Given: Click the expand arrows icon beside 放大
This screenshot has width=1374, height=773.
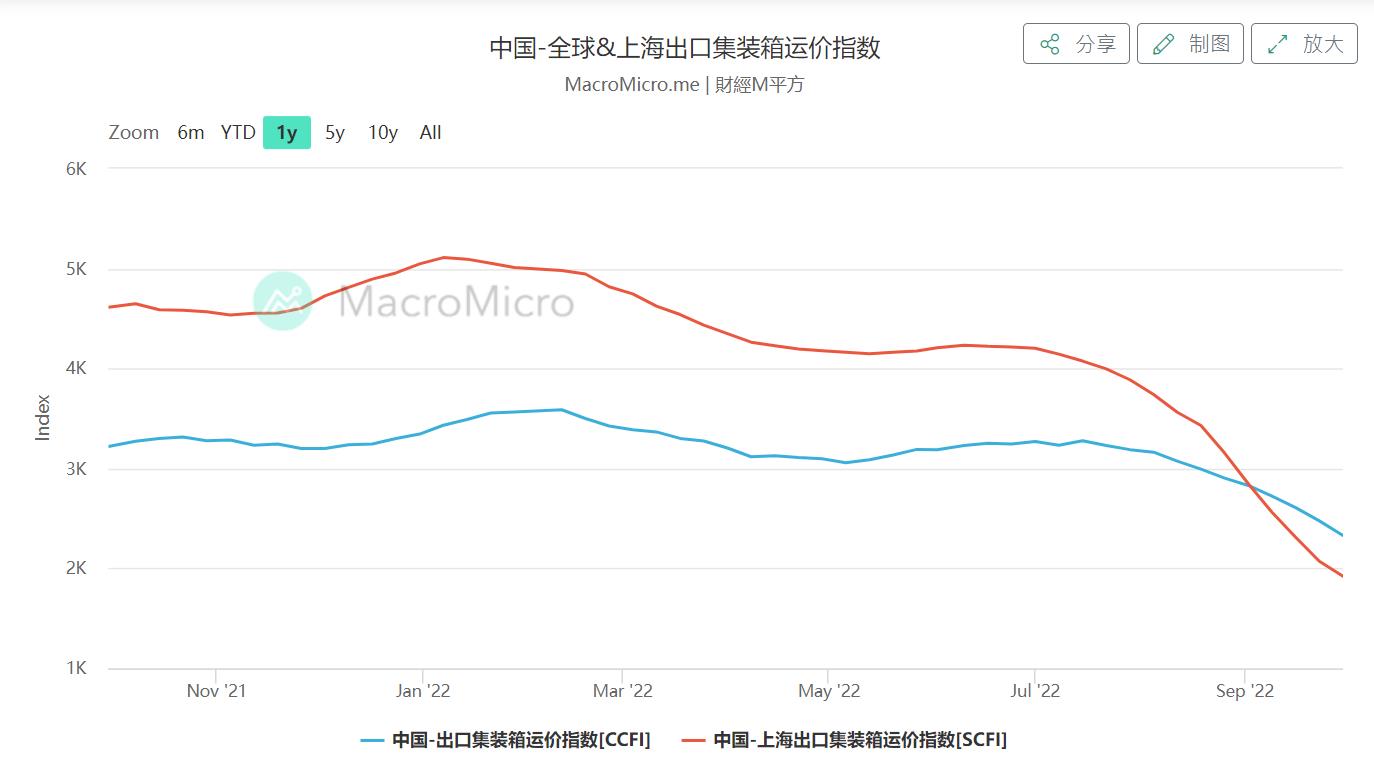Looking at the screenshot, I should [1276, 44].
